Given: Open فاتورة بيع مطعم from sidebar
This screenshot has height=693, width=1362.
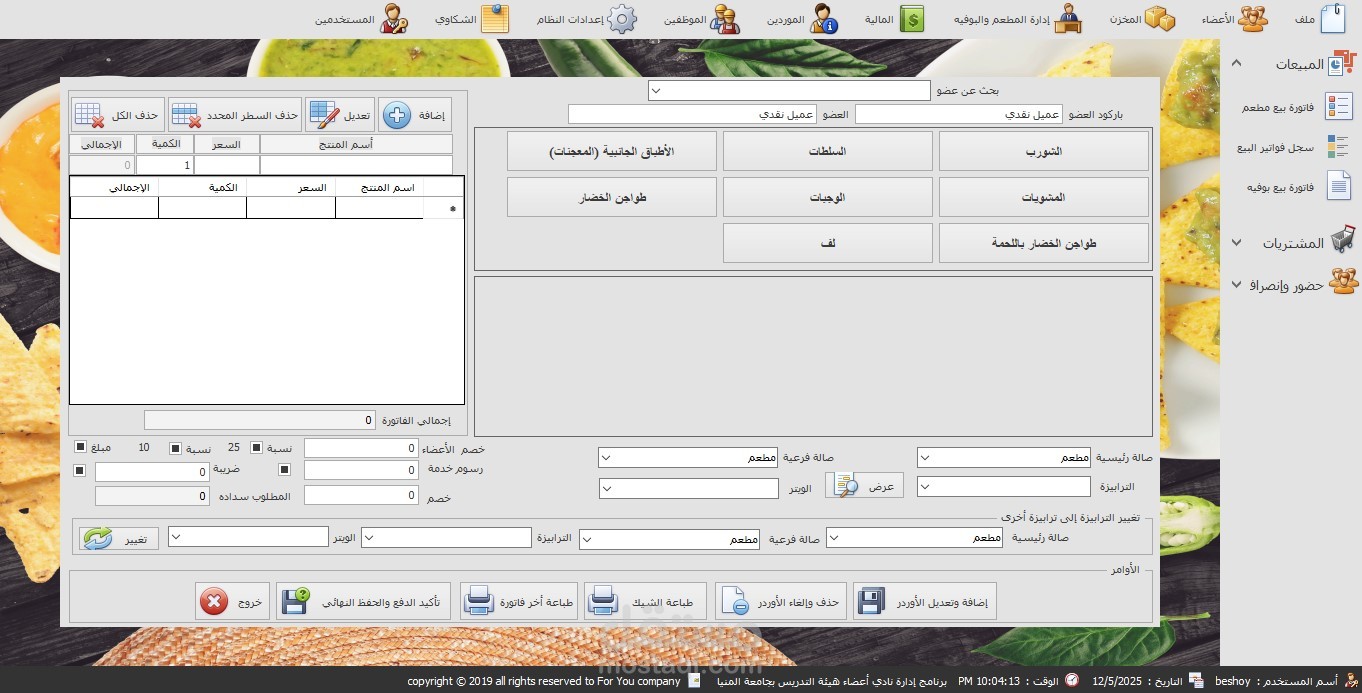Looking at the screenshot, I should [x=1297, y=107].
